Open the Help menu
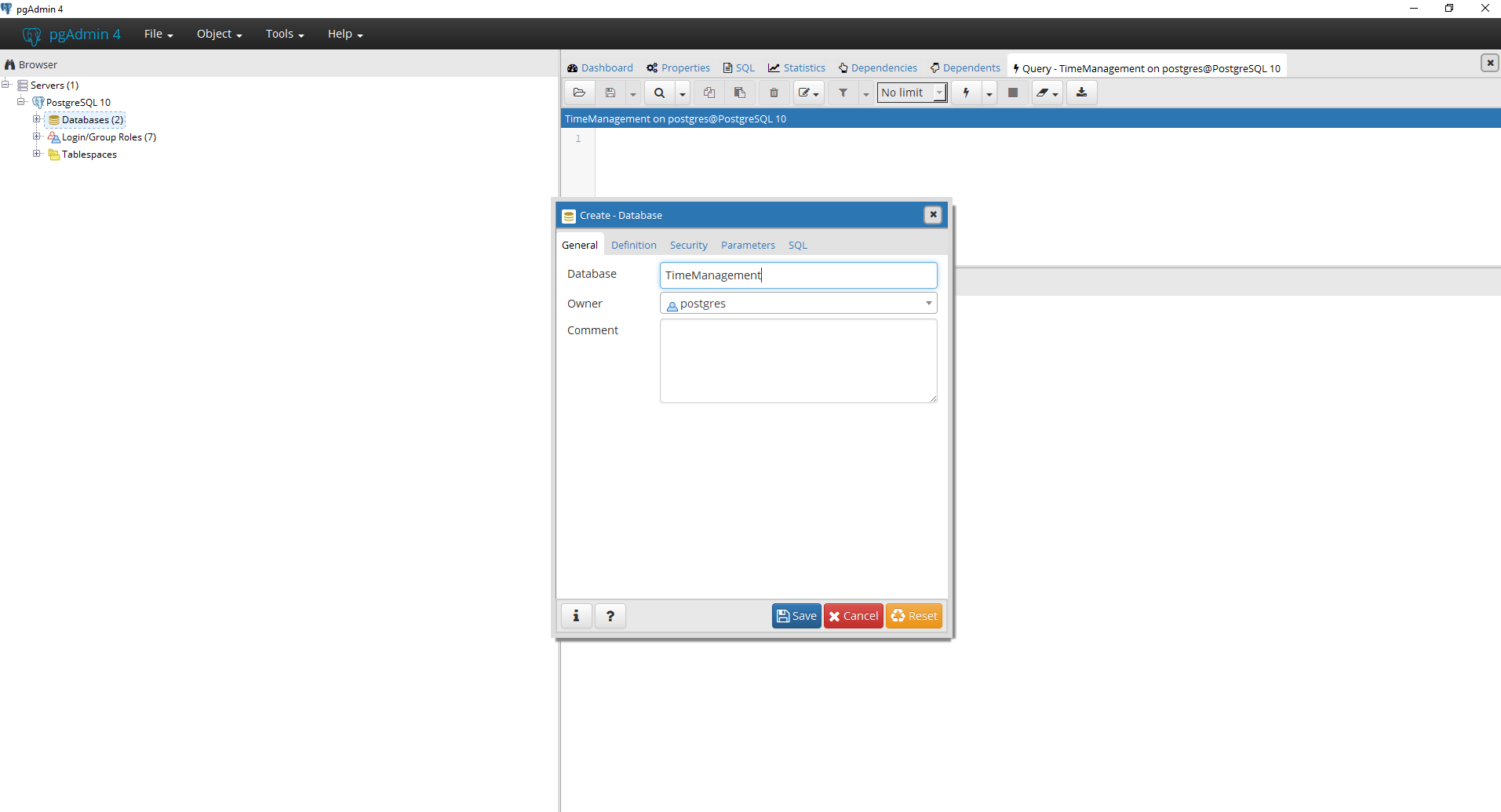1501x812 pixels. point(345,34)
